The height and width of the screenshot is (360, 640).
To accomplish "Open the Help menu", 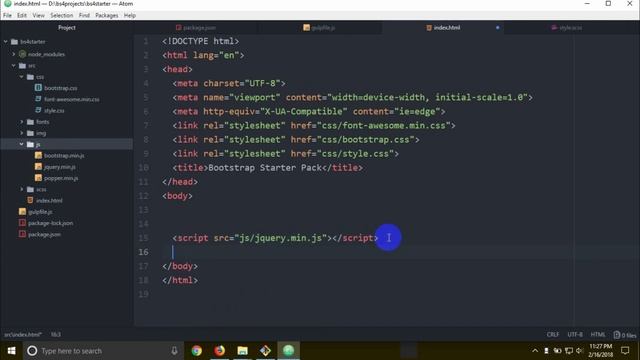I will [129, 16].
